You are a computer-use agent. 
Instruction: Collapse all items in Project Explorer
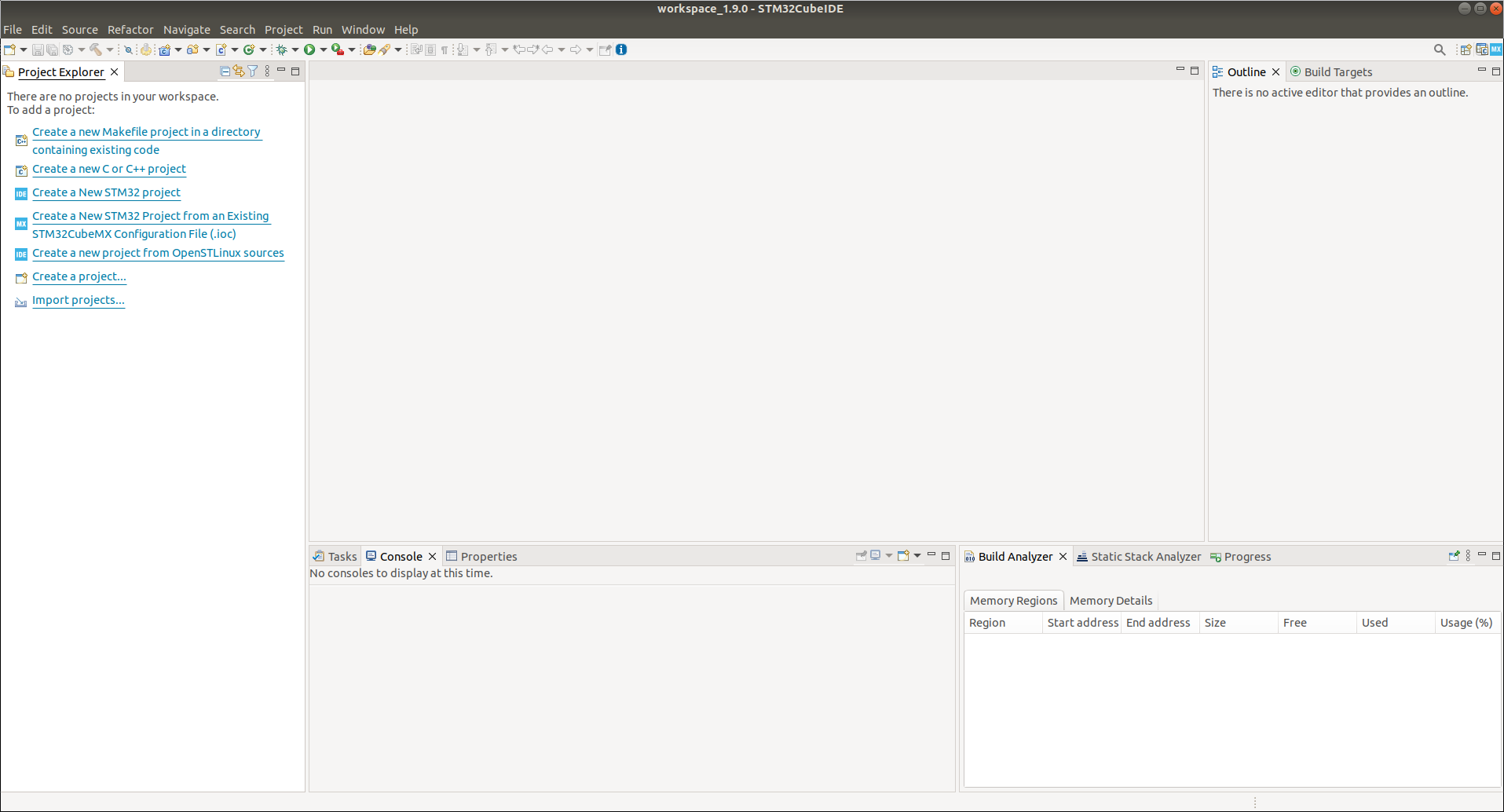pyautogui.click(x=225, y=71)
